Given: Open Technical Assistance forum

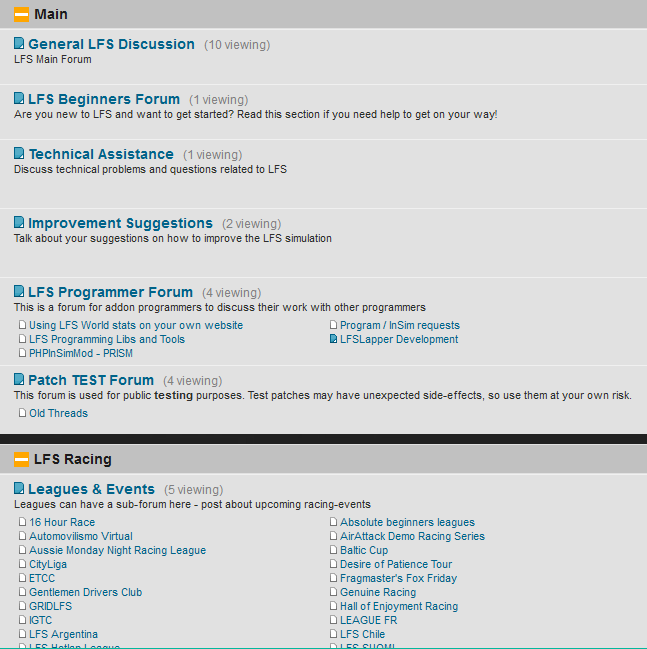Looking at the screenshot, I should click(x=101, y=154).
